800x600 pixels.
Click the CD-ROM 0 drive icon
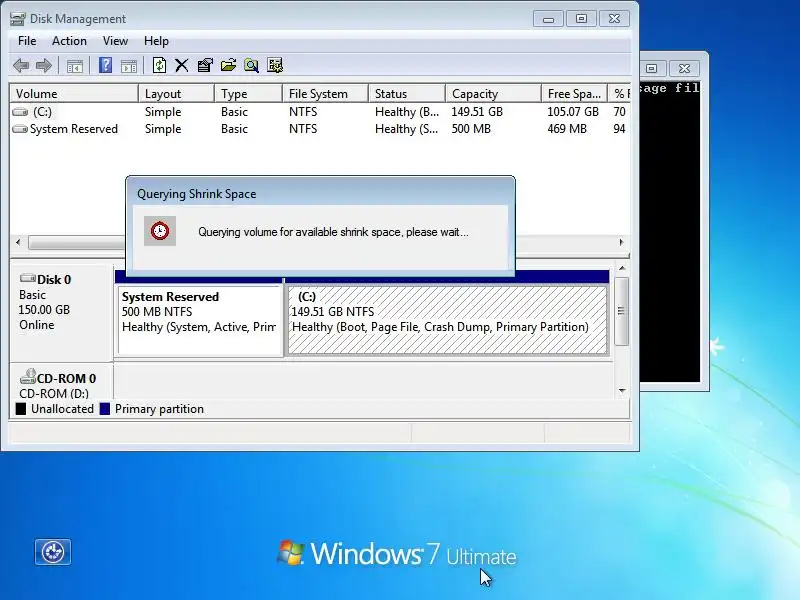28,377
